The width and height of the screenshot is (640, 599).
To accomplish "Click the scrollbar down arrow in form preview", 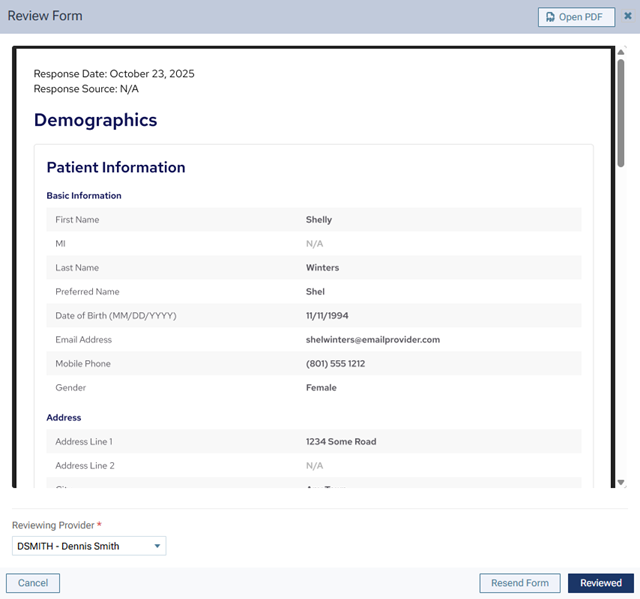I will 621,482.
